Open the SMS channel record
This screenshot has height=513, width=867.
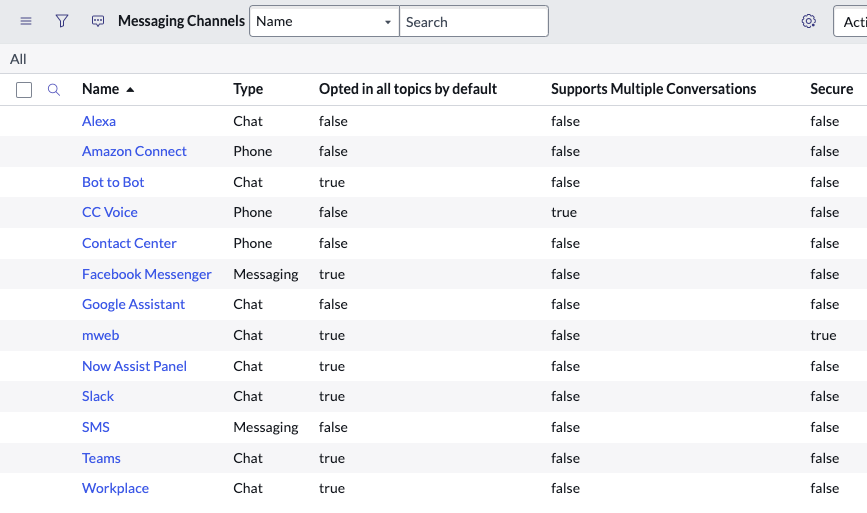tap(96, 427)
